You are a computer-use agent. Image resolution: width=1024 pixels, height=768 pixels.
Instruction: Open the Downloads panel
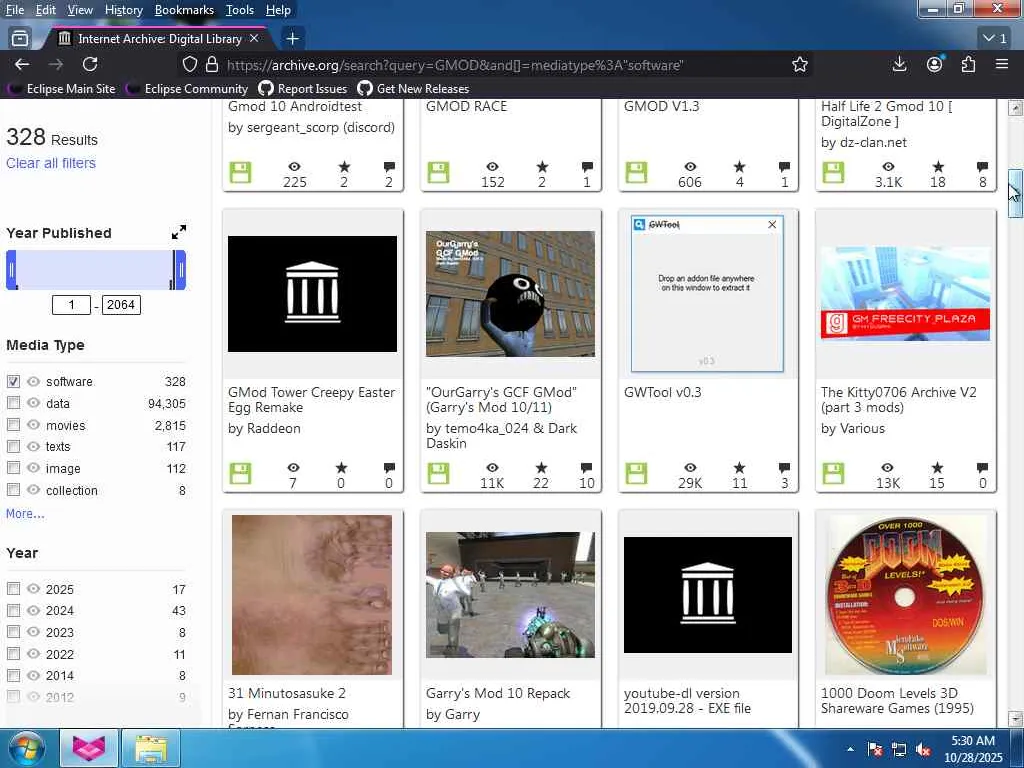(899, 64)
